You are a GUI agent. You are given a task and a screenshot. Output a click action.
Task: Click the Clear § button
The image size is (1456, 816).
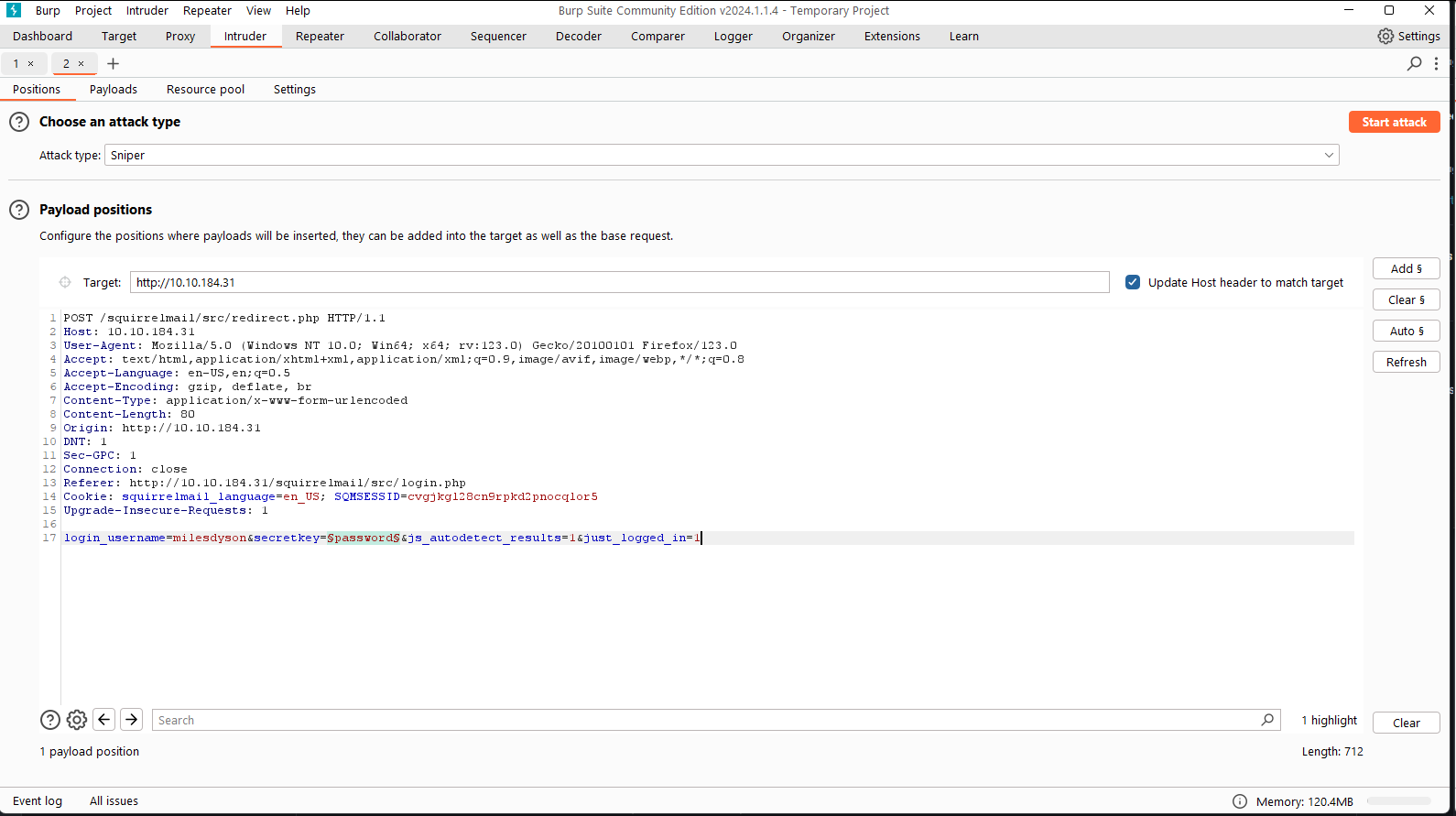pos(1406,299)
